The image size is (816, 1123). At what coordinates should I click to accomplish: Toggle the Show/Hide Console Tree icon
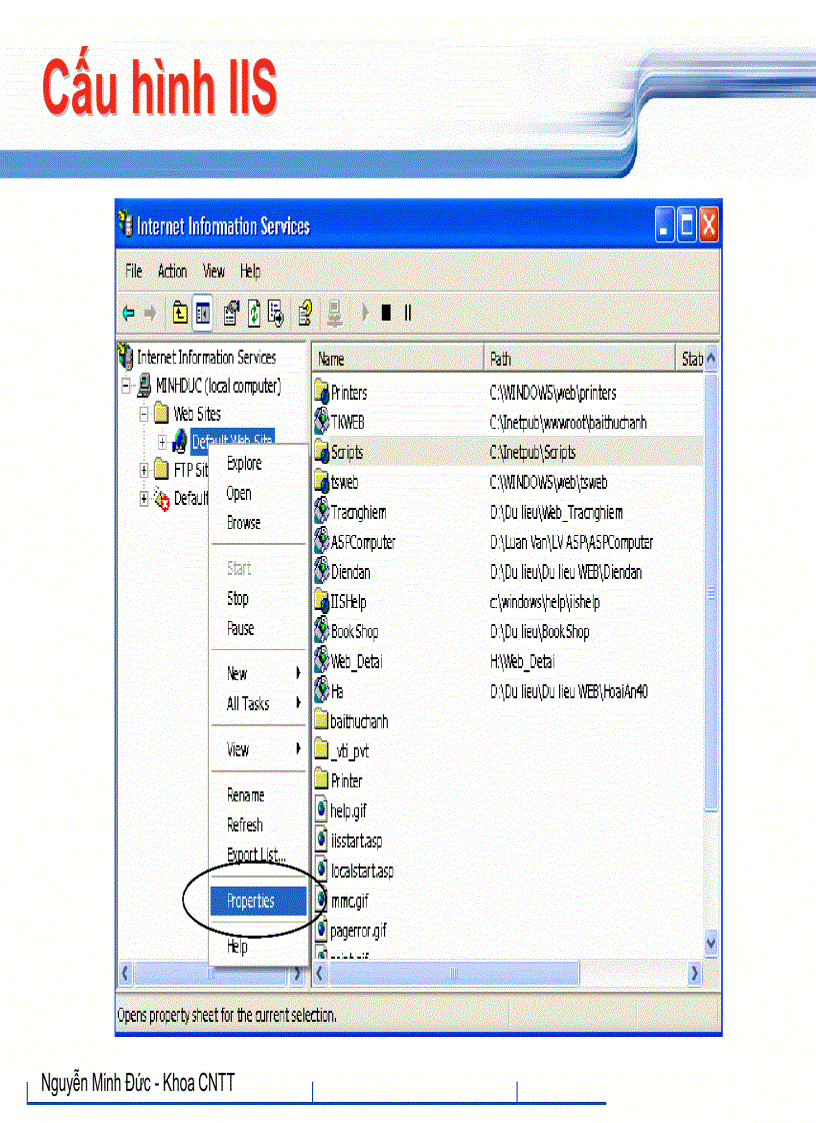[202, 312]
